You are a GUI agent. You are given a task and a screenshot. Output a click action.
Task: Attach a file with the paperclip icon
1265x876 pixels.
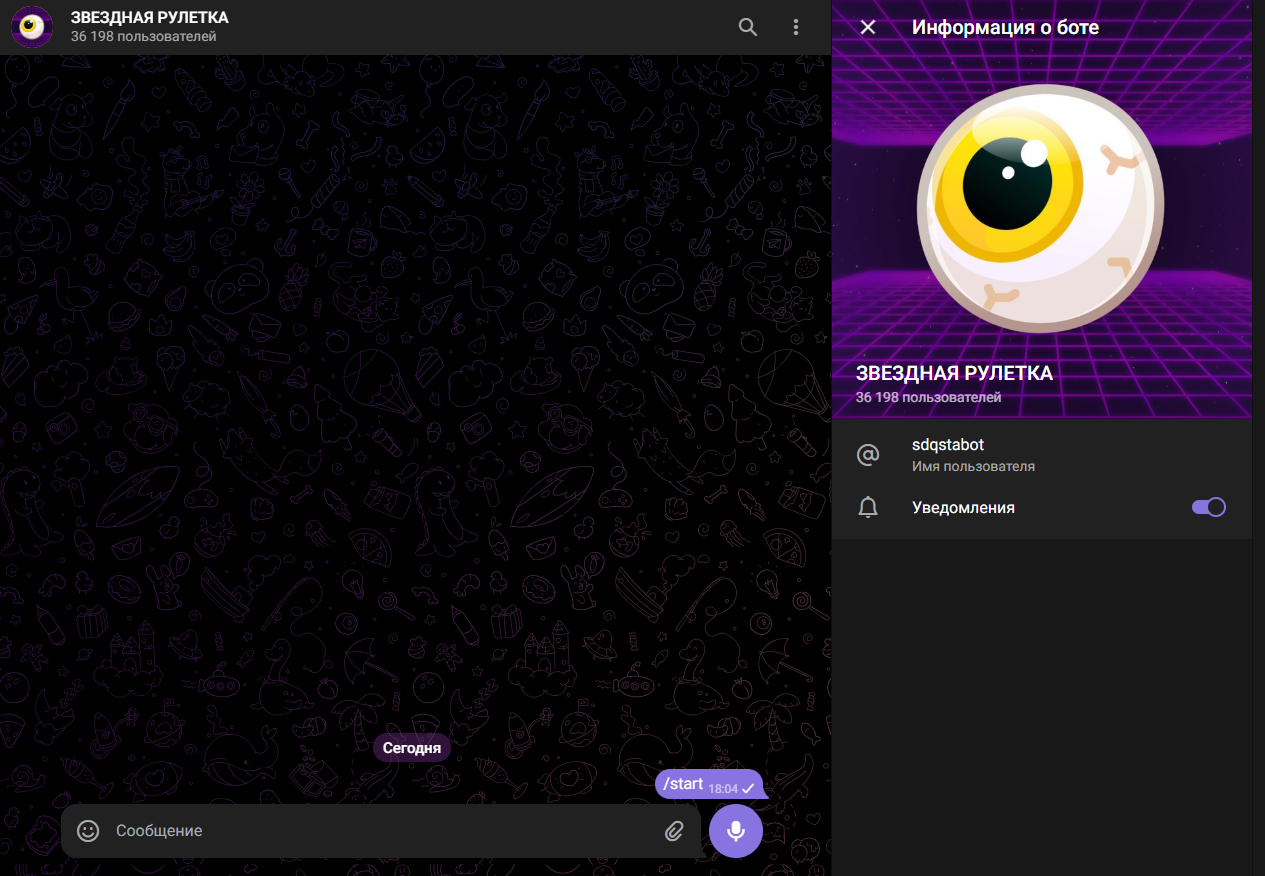(x=674, y=831)
